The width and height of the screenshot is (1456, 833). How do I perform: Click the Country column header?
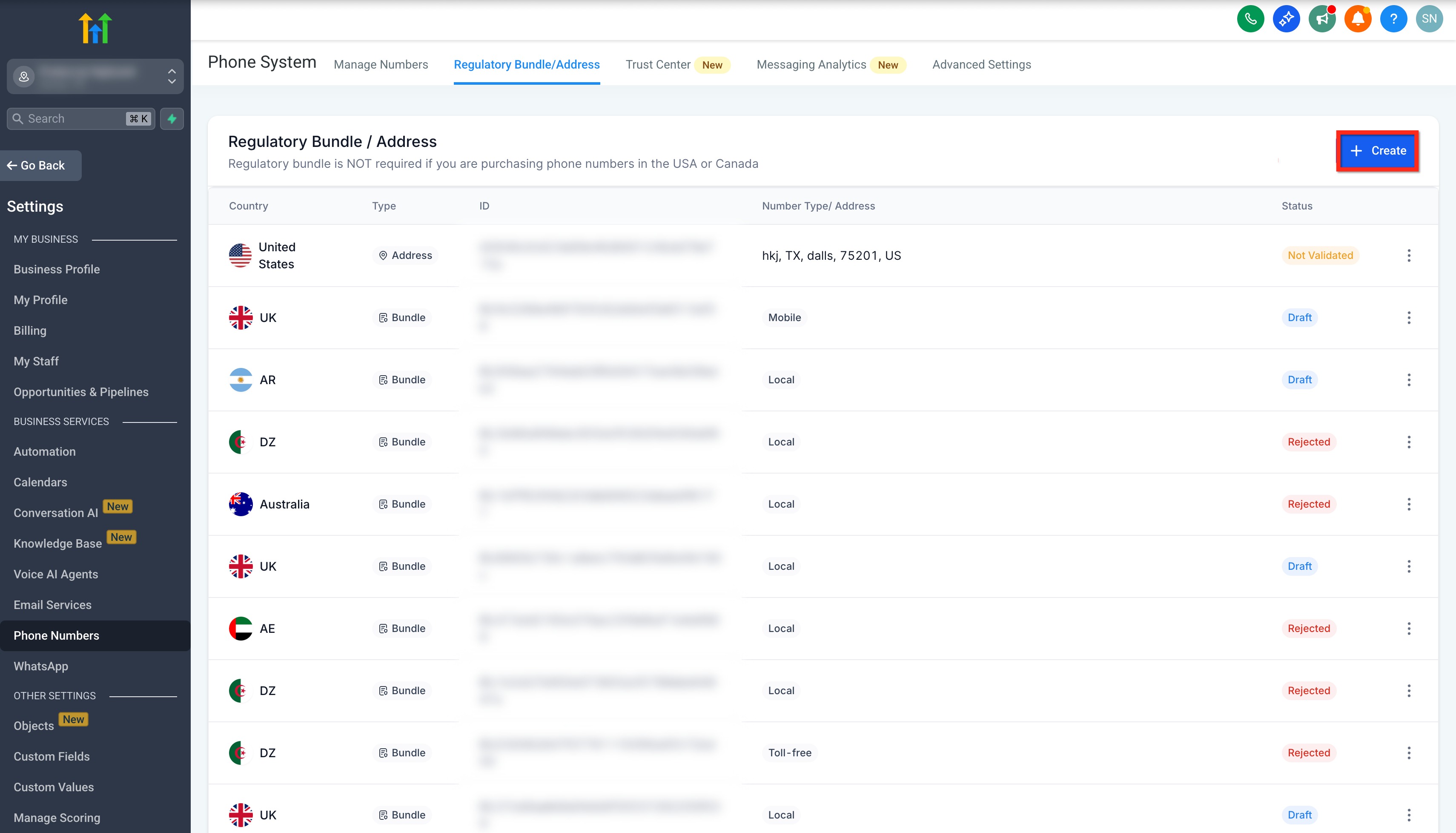pos(248,206)
